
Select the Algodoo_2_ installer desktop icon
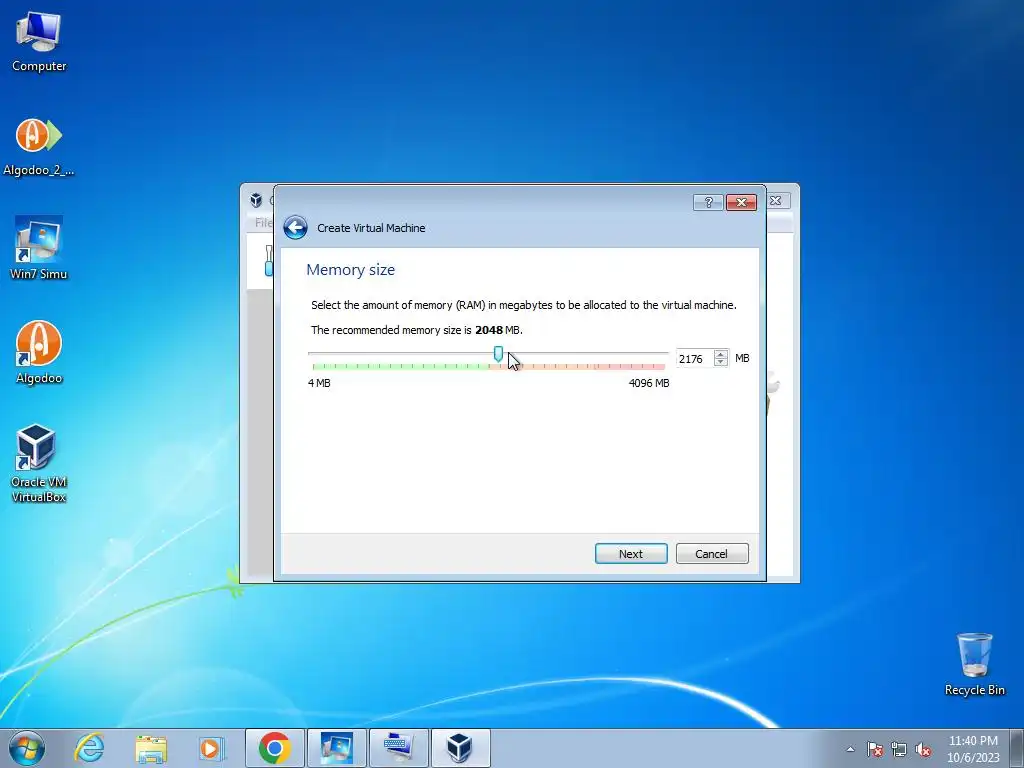(39, 147)
